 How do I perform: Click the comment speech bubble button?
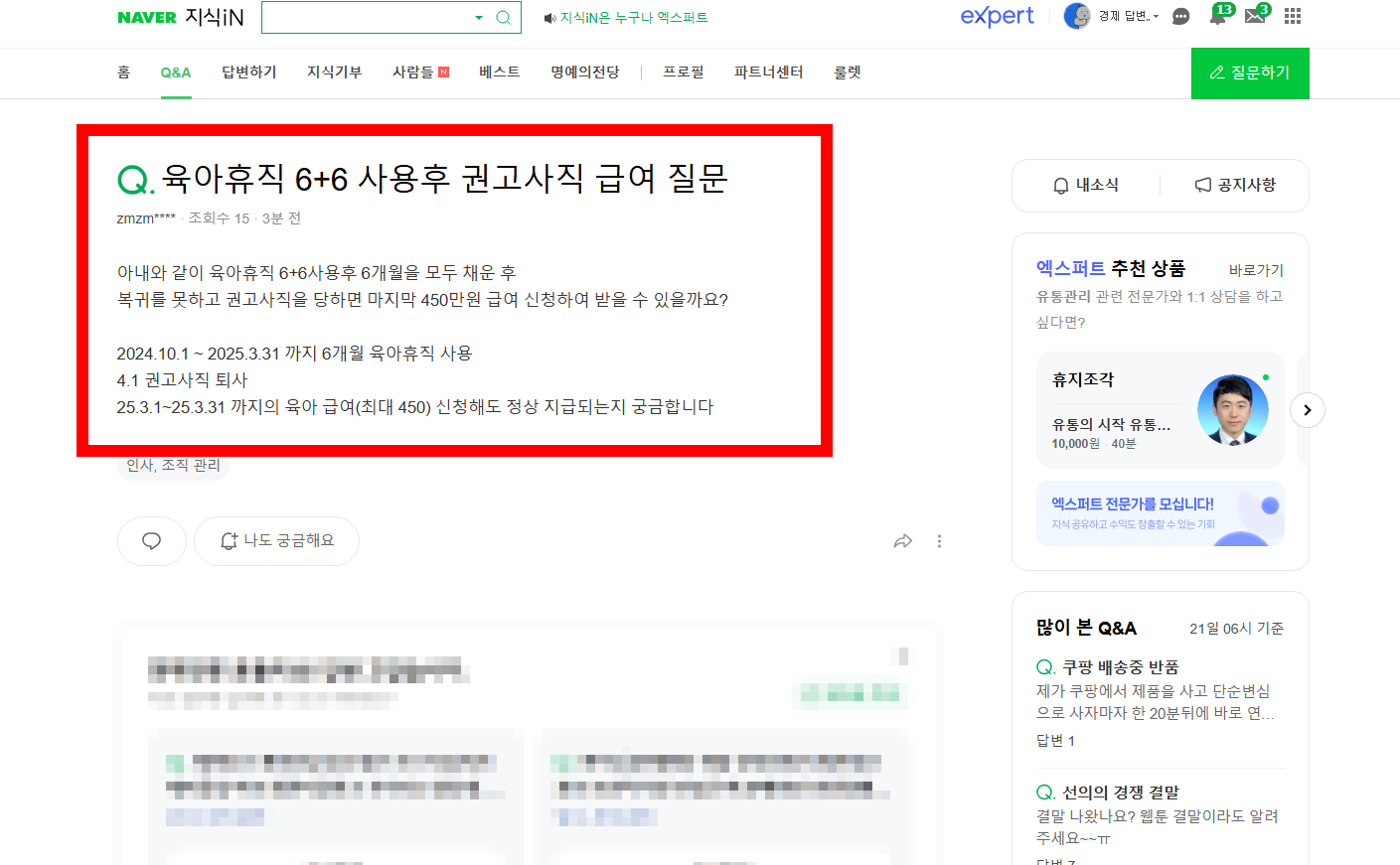point(151,541)
